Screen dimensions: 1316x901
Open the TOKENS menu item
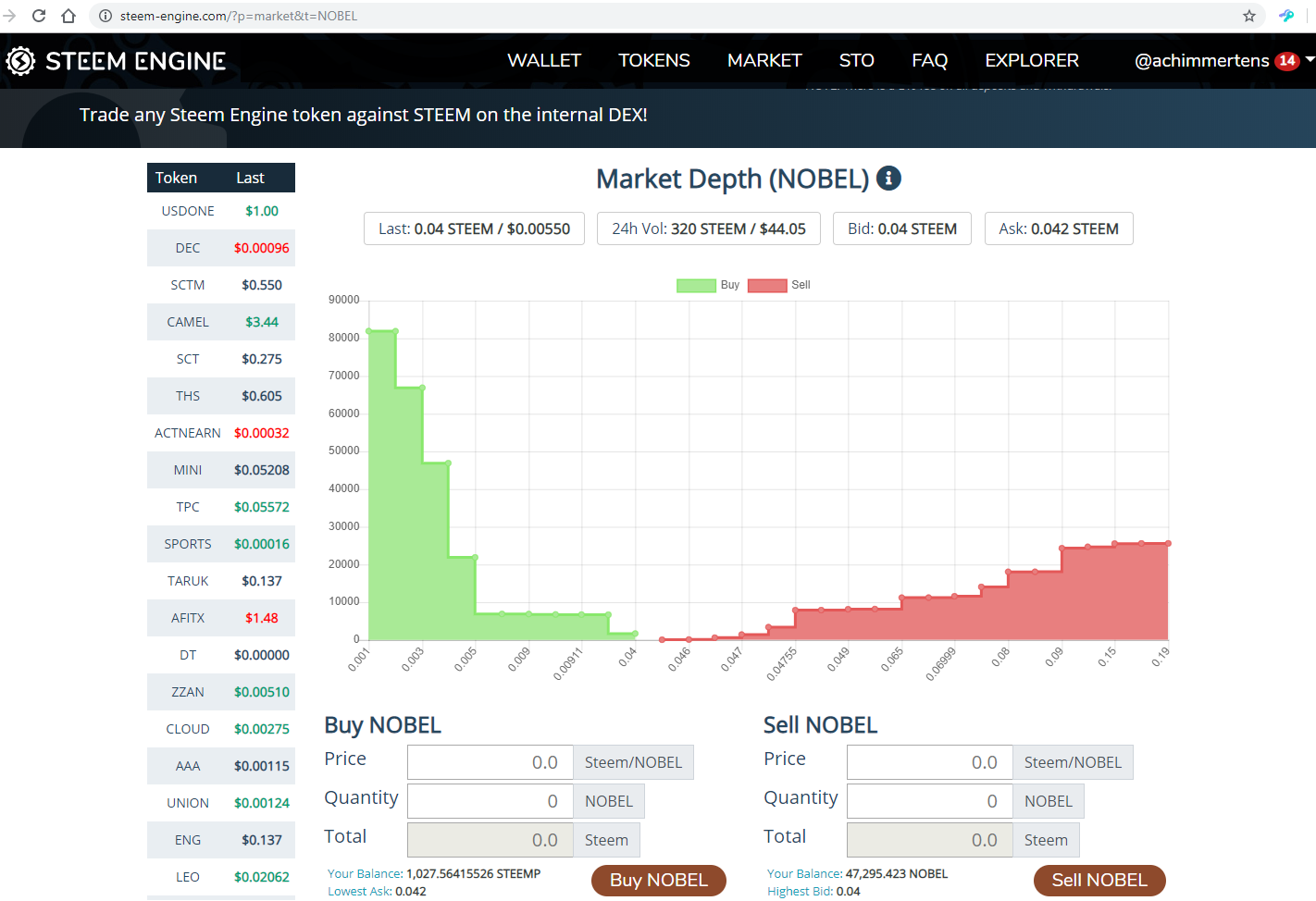(654, 61)
